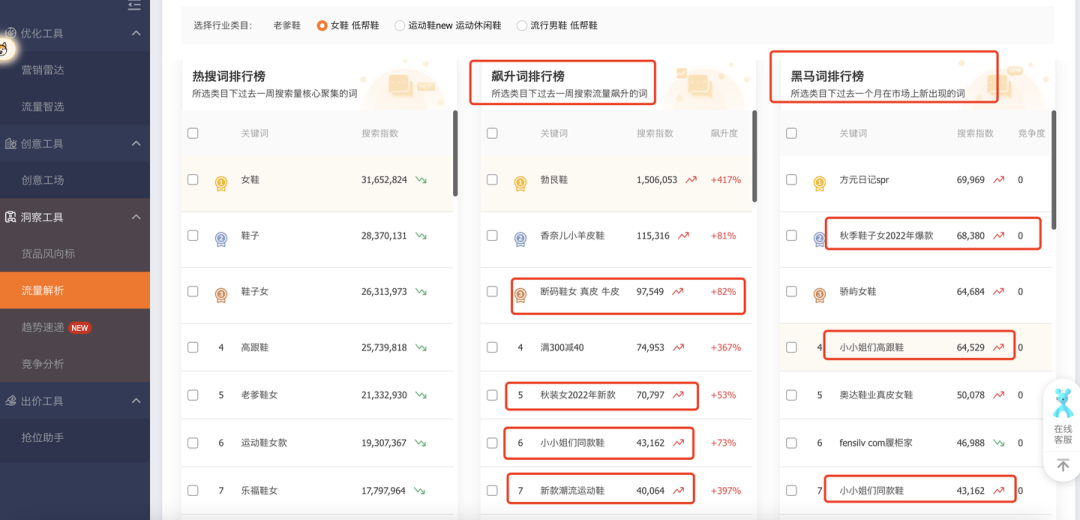Click the 创意工具 section icon in sidebar
Viewport: 1080px width, 520px height.
coord(10,144)
